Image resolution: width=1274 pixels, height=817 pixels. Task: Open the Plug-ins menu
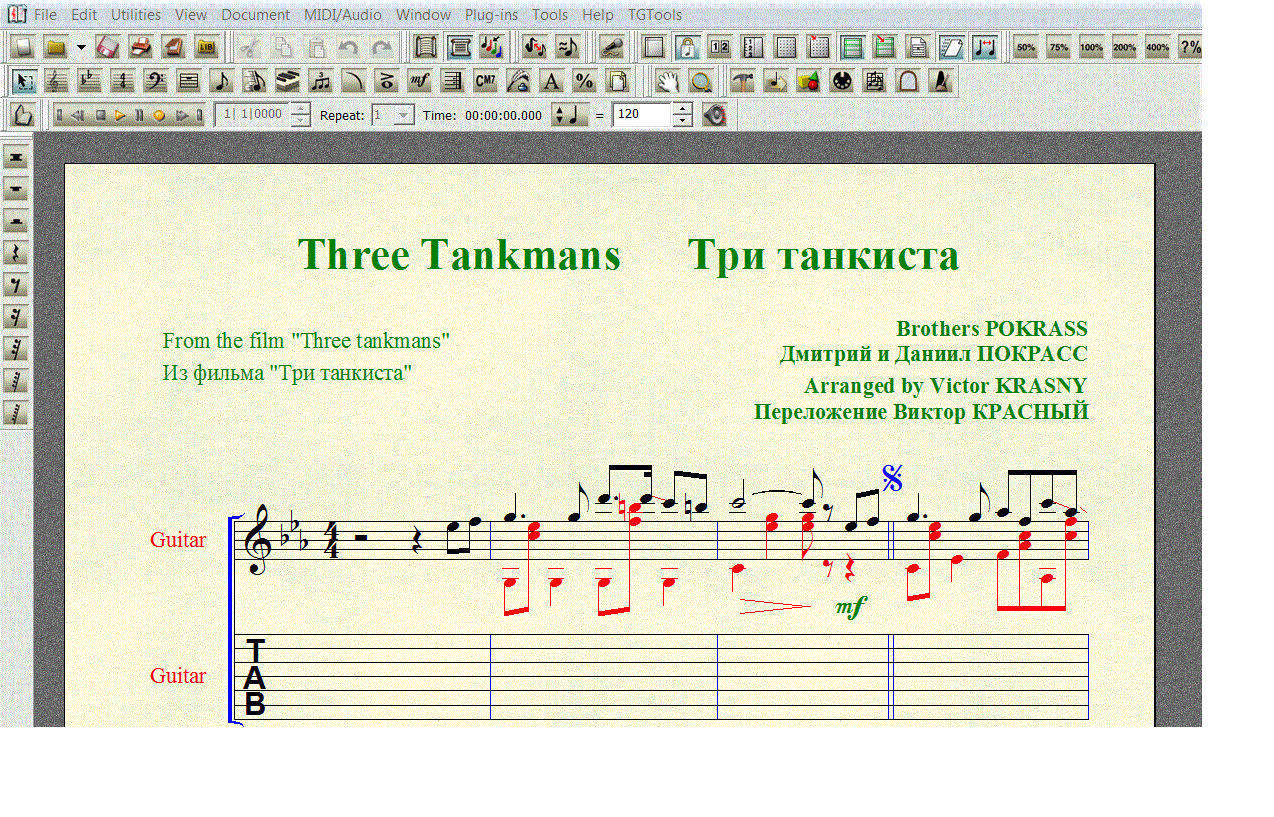click(x=490, y=15)
